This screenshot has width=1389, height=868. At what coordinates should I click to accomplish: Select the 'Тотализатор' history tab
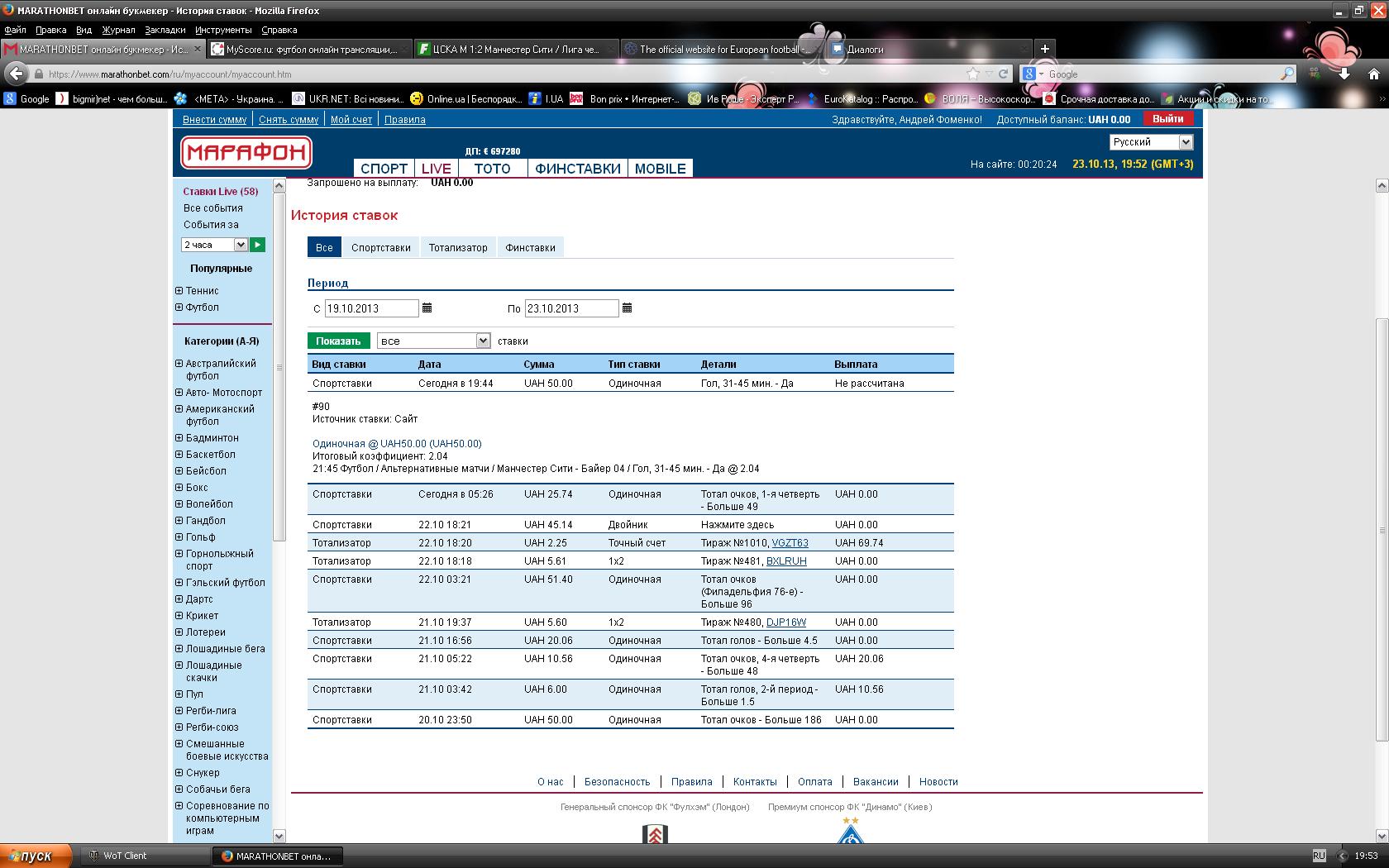(x=458, y=247)
